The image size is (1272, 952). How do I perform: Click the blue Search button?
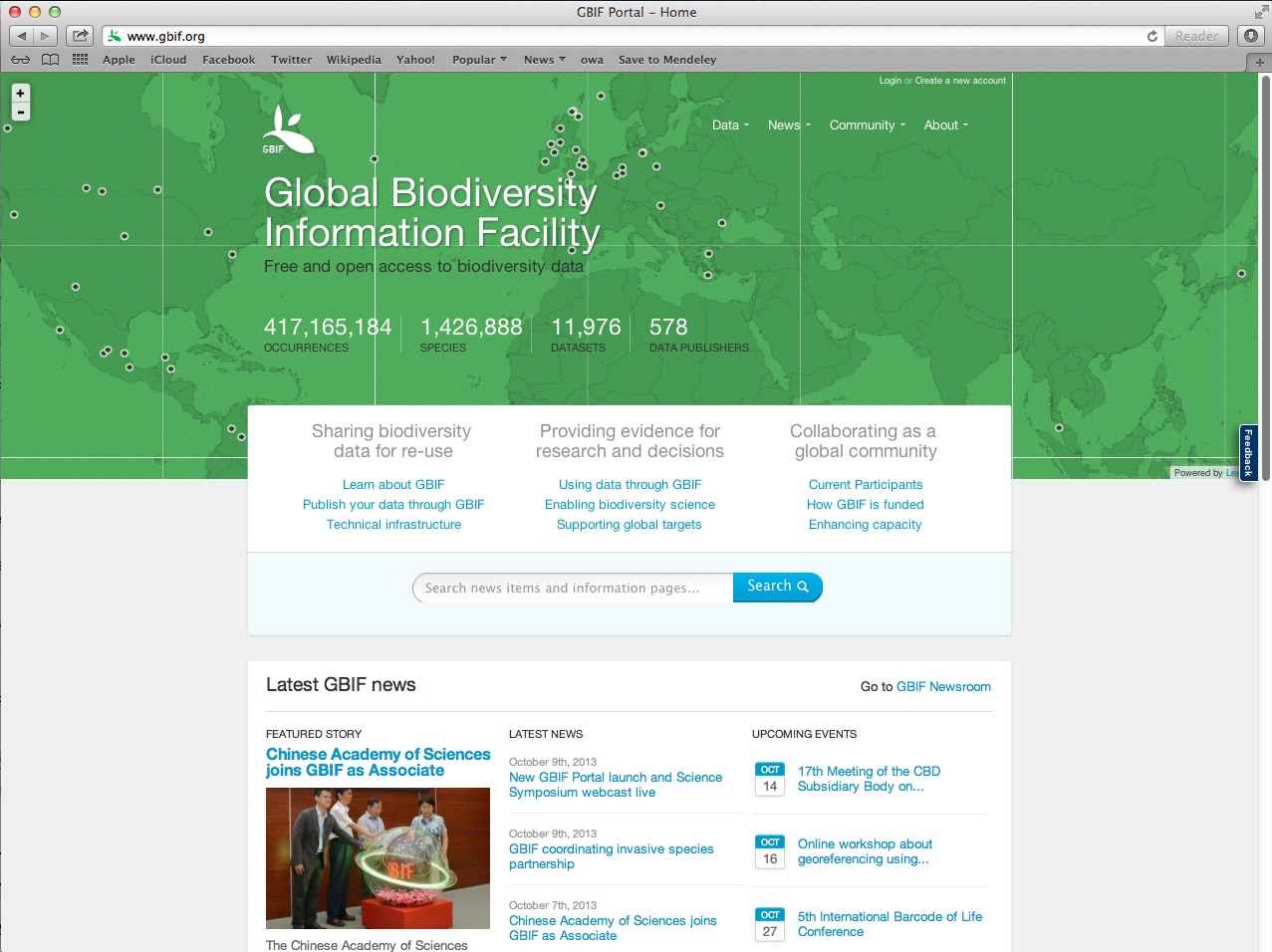click(x=777, y=587)
